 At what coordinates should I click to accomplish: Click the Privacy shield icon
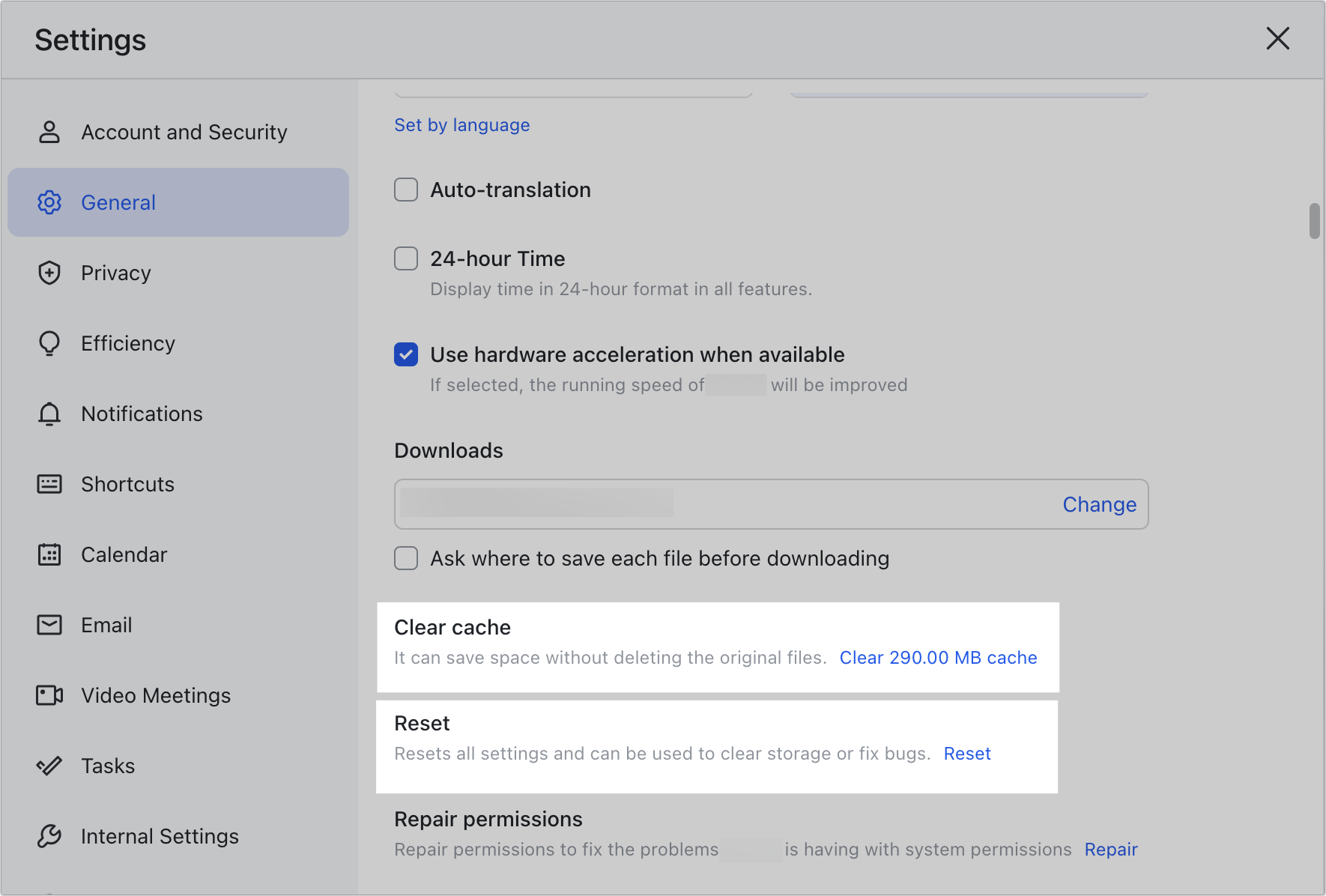click(49, 273)
